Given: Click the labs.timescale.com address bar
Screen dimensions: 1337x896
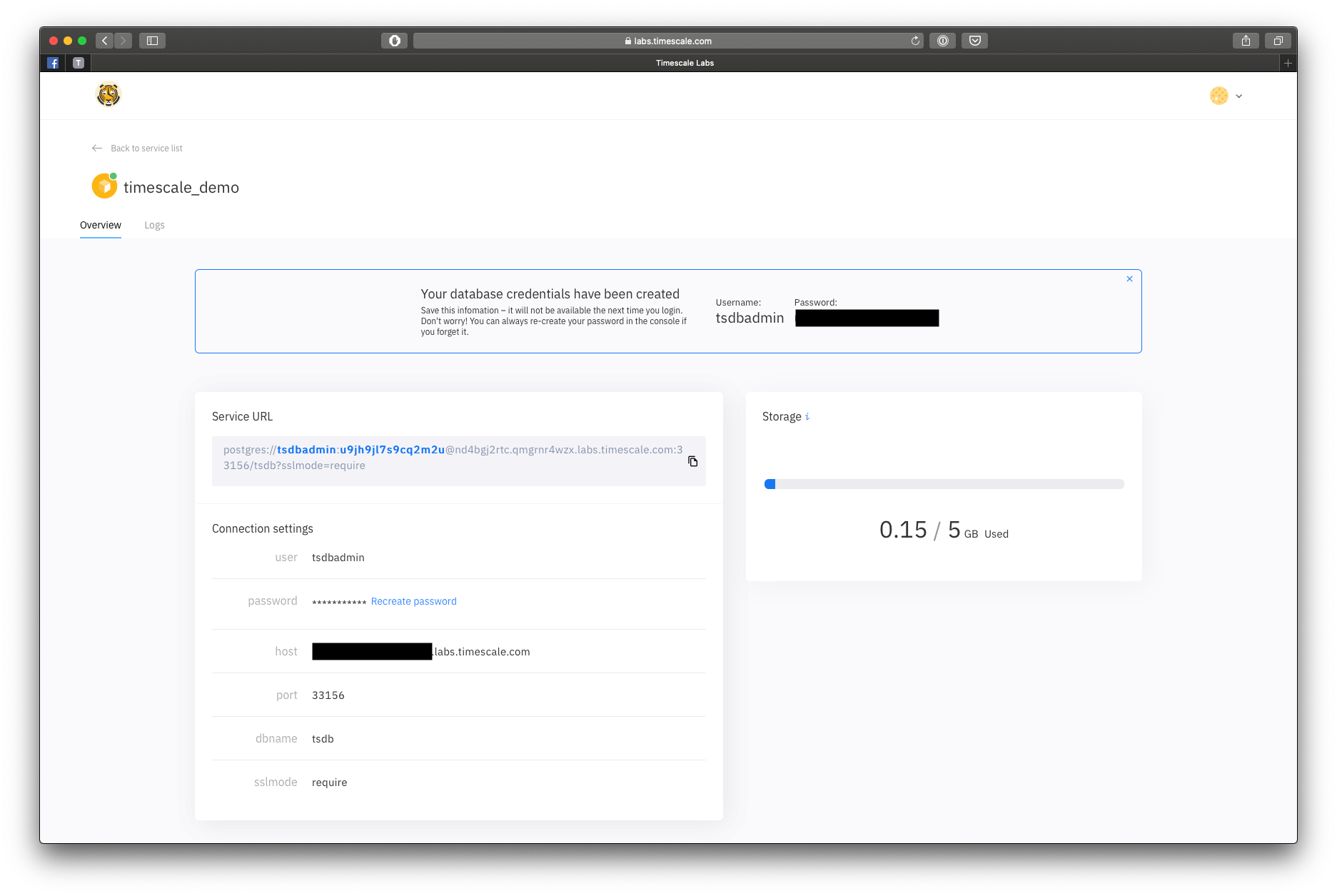Looking at the screenshot, I should (x=668, y=41).
